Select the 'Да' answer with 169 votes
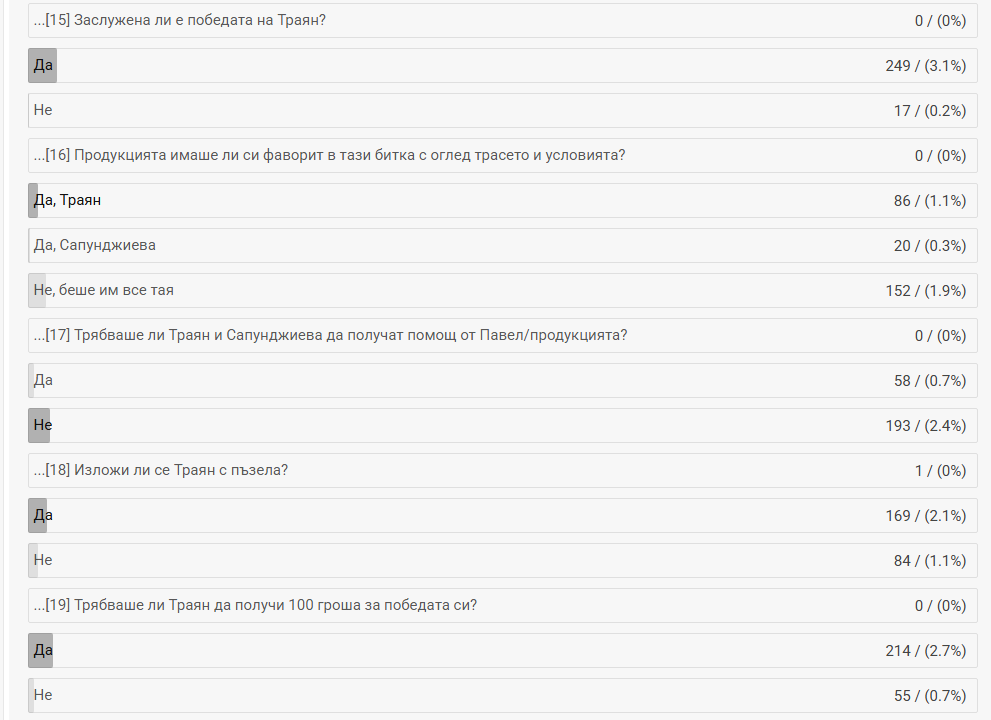 (x=43, y=515)
